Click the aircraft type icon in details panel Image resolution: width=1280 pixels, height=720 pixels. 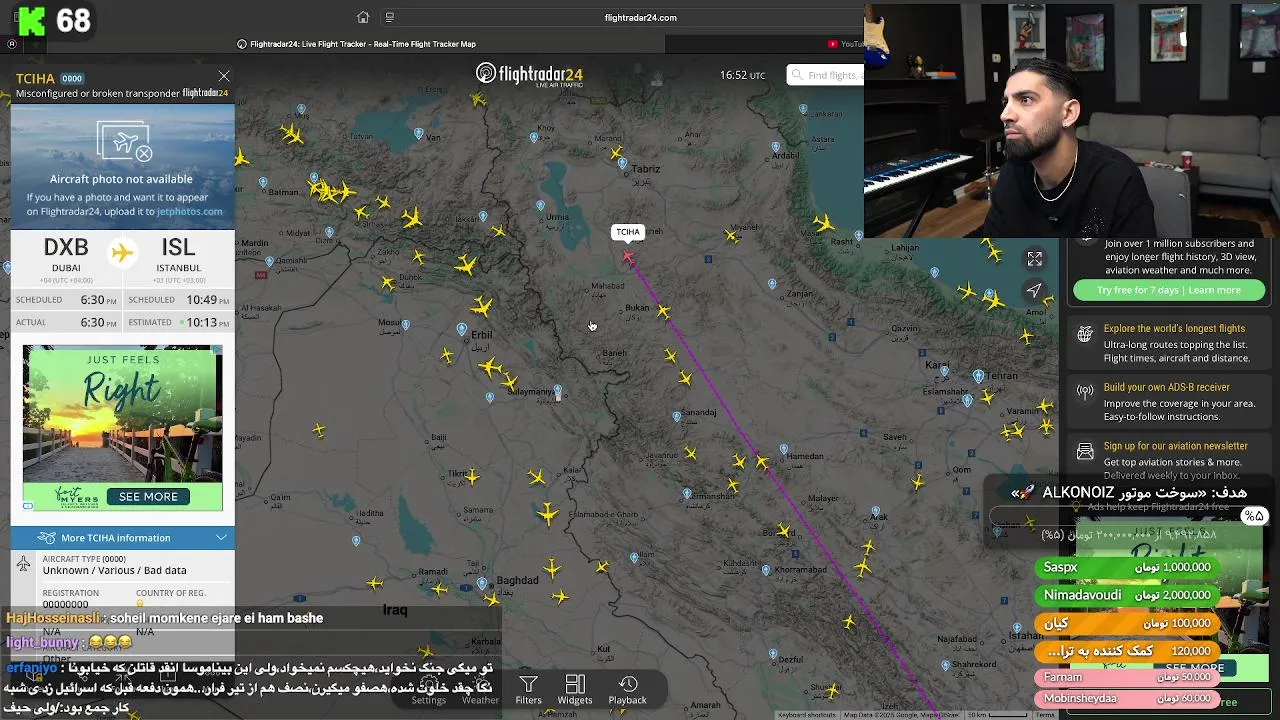(23, 564)
